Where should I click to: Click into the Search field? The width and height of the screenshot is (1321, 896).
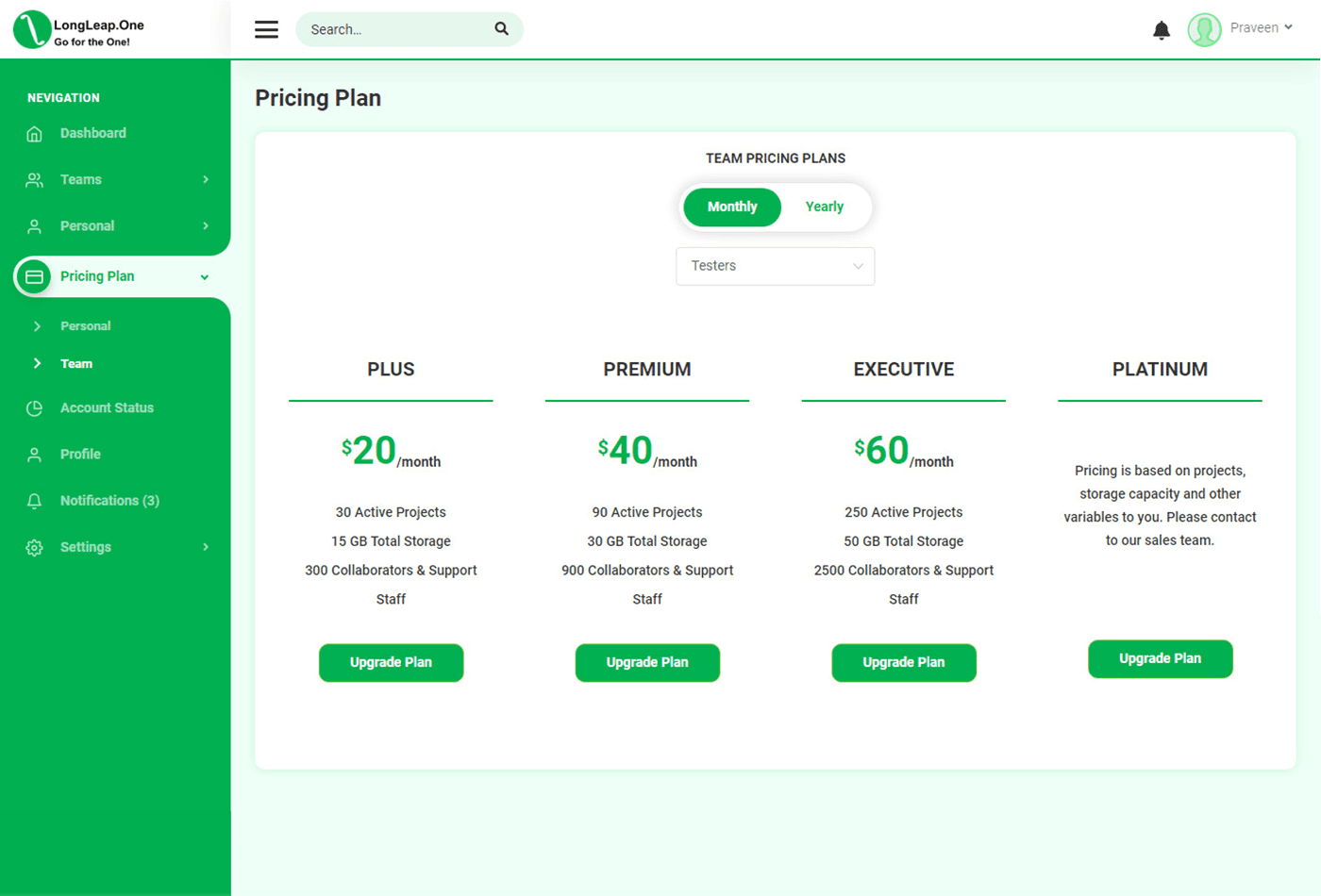396,29
